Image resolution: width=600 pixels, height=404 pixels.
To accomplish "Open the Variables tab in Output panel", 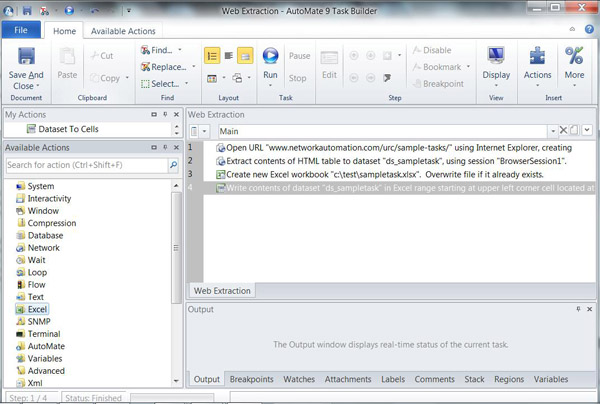I will (551, 379).
